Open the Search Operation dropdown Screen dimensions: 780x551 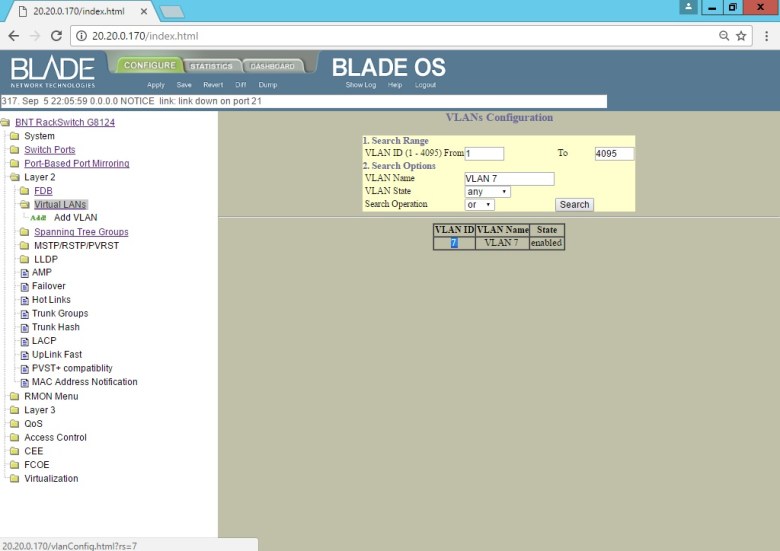click(x=480, y=204)
